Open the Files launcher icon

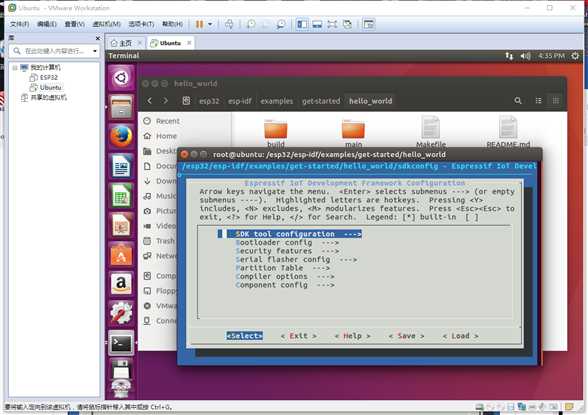(121, 107)
